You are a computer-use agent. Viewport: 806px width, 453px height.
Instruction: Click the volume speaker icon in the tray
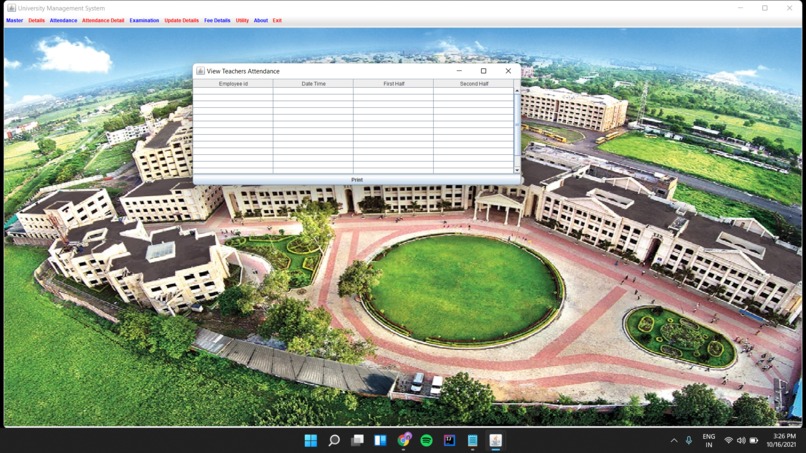pyautogui.click(x=741, y=441)
